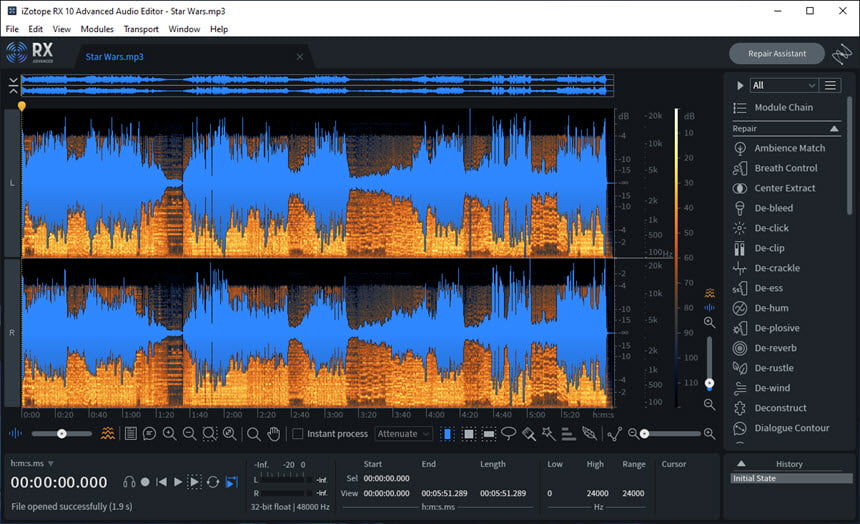Open the Attenuate instant process dropdown

[404, 434]
